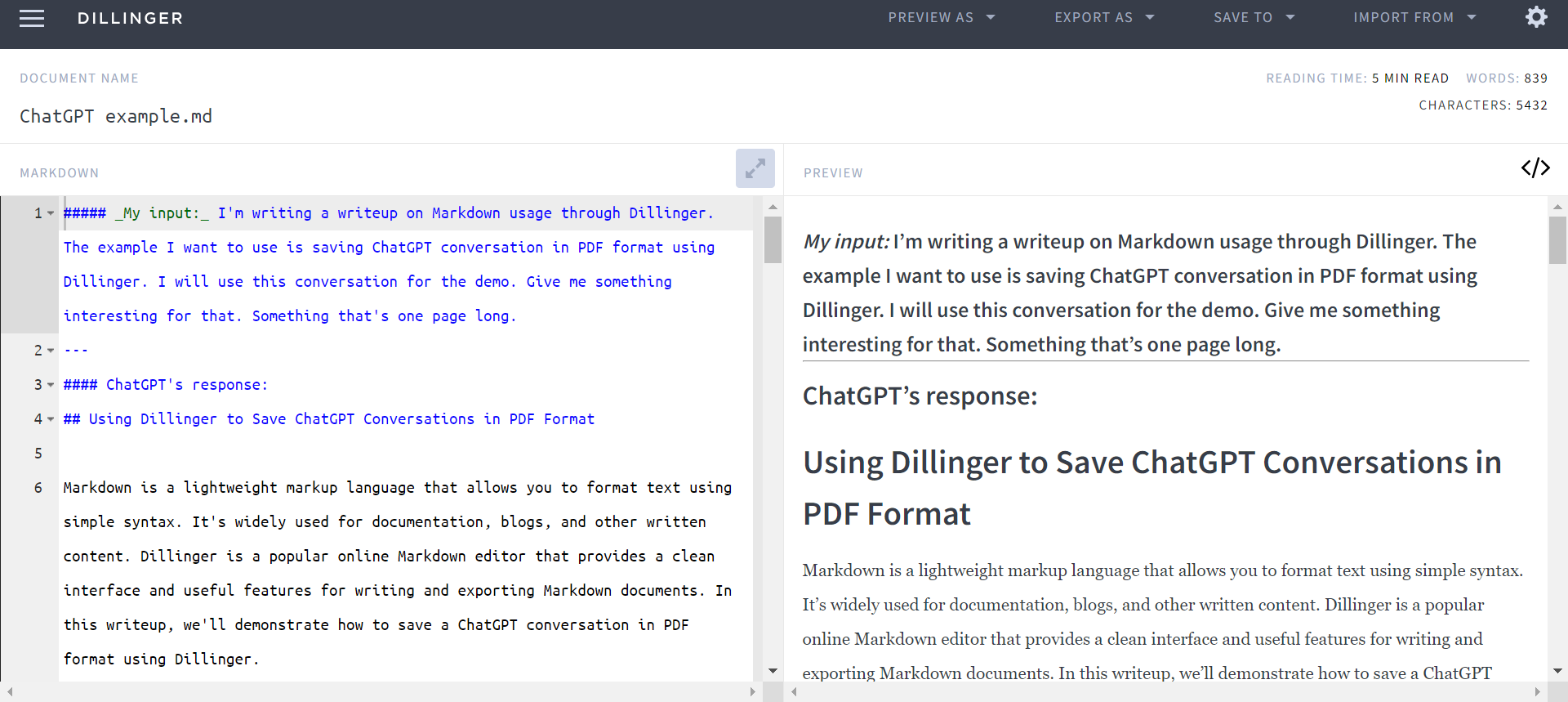Click the '##### _My input:_' editor text
Viewport: 1568px width, 702px height.
point(136,213)
